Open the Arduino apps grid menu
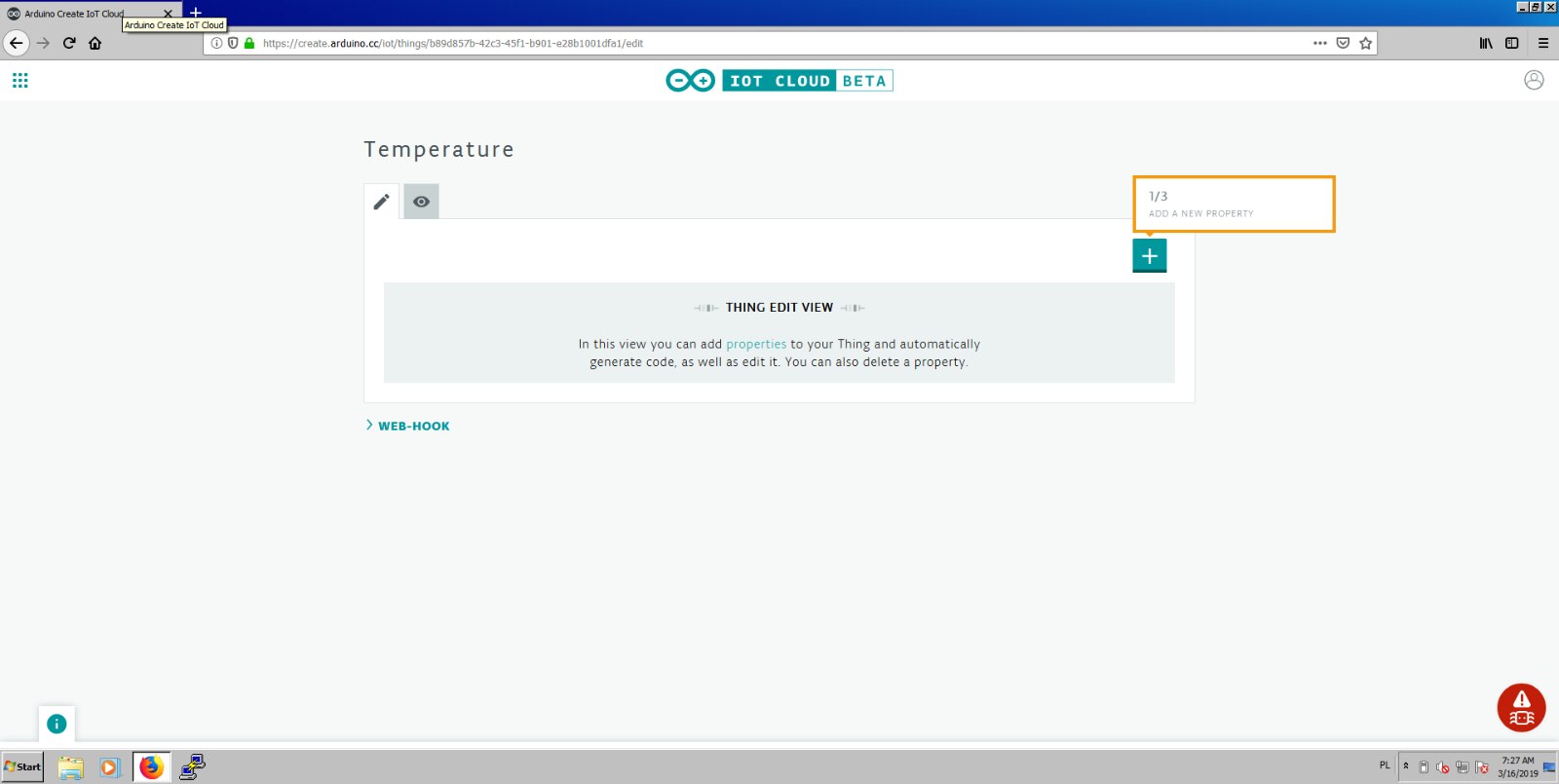Image resolution: width=1559 pixels, height=784 pixels. [20, 81]
